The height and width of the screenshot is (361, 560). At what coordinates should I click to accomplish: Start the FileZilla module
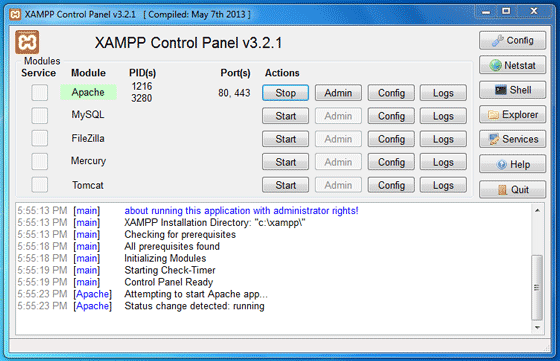285,139
